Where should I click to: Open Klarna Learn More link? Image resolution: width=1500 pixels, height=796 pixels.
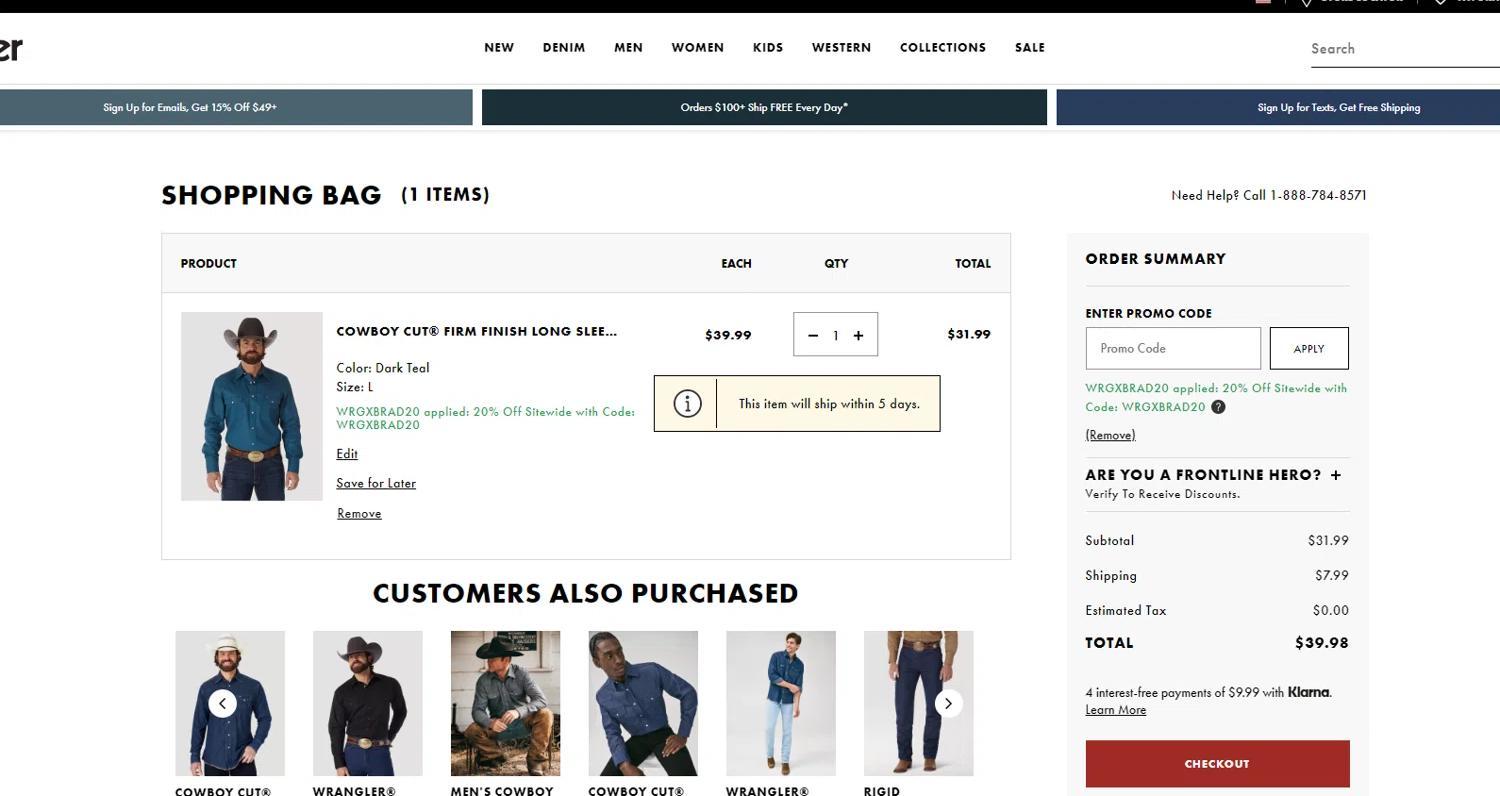[1115, 710]
